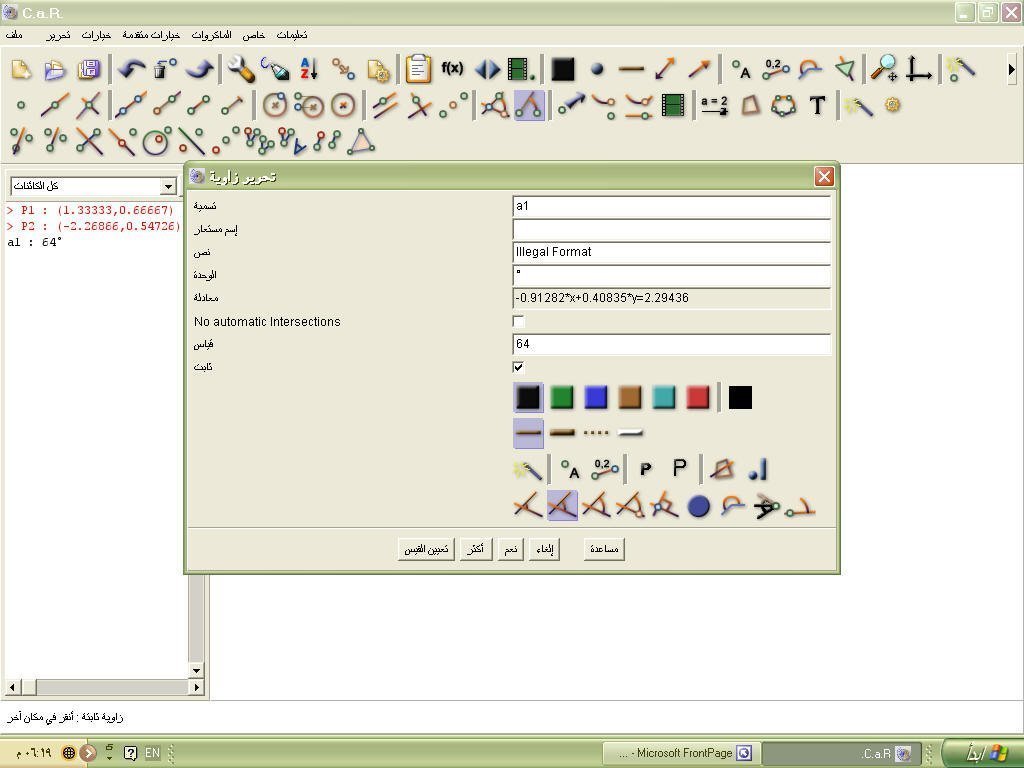Select the highlighted fixed angle tool
Screen dimensions: 1024x768
point(529,105)
